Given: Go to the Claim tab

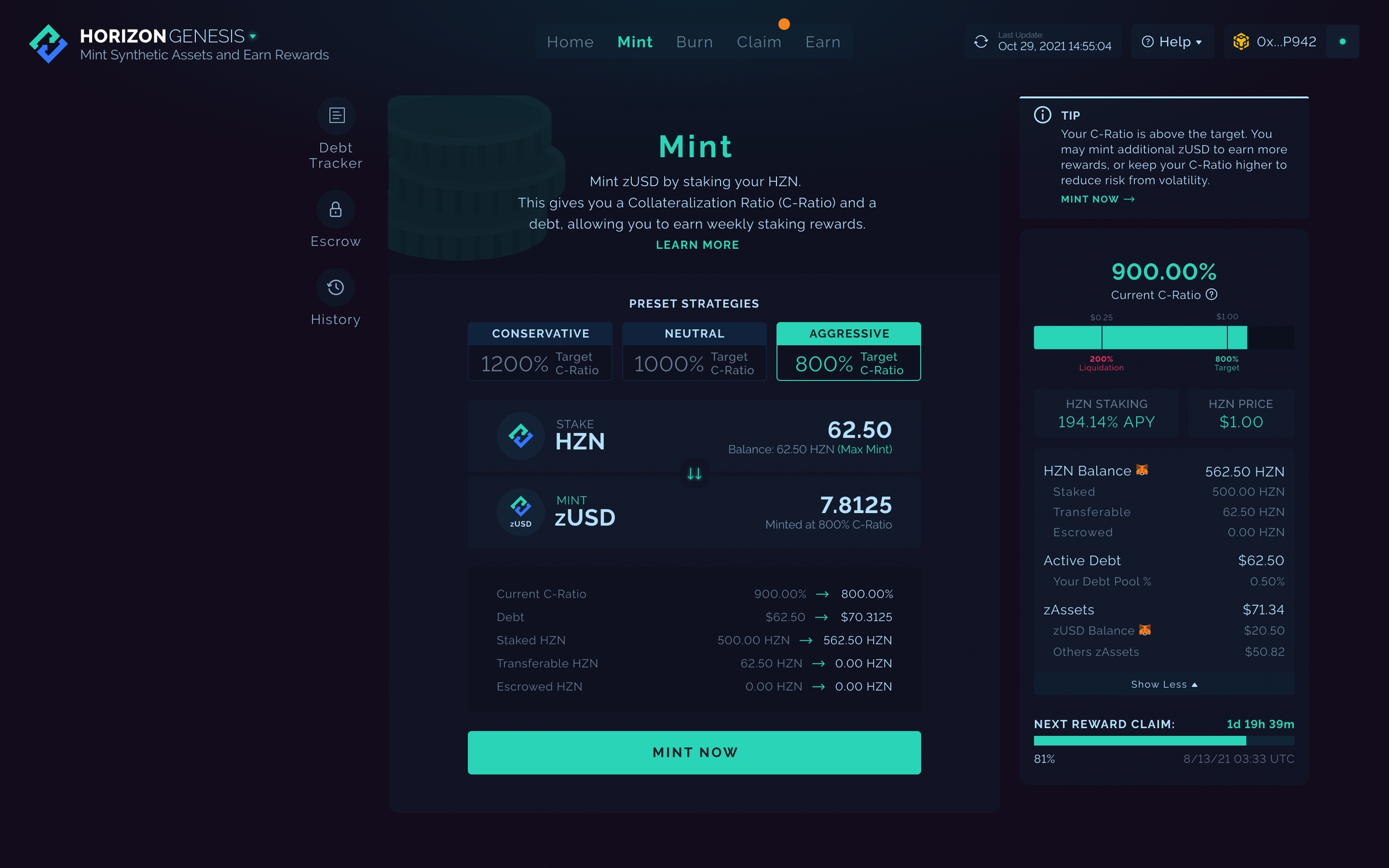Looking at the screenshot, I should (759, 42).
